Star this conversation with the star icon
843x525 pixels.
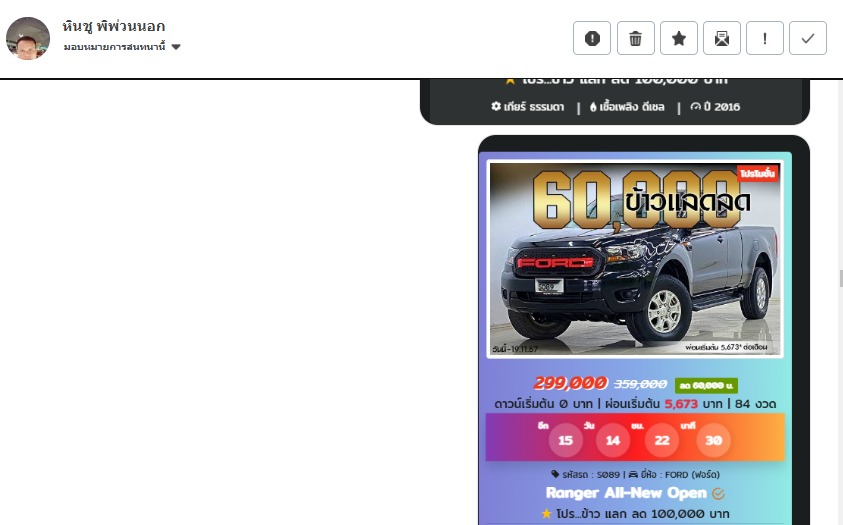679,38
